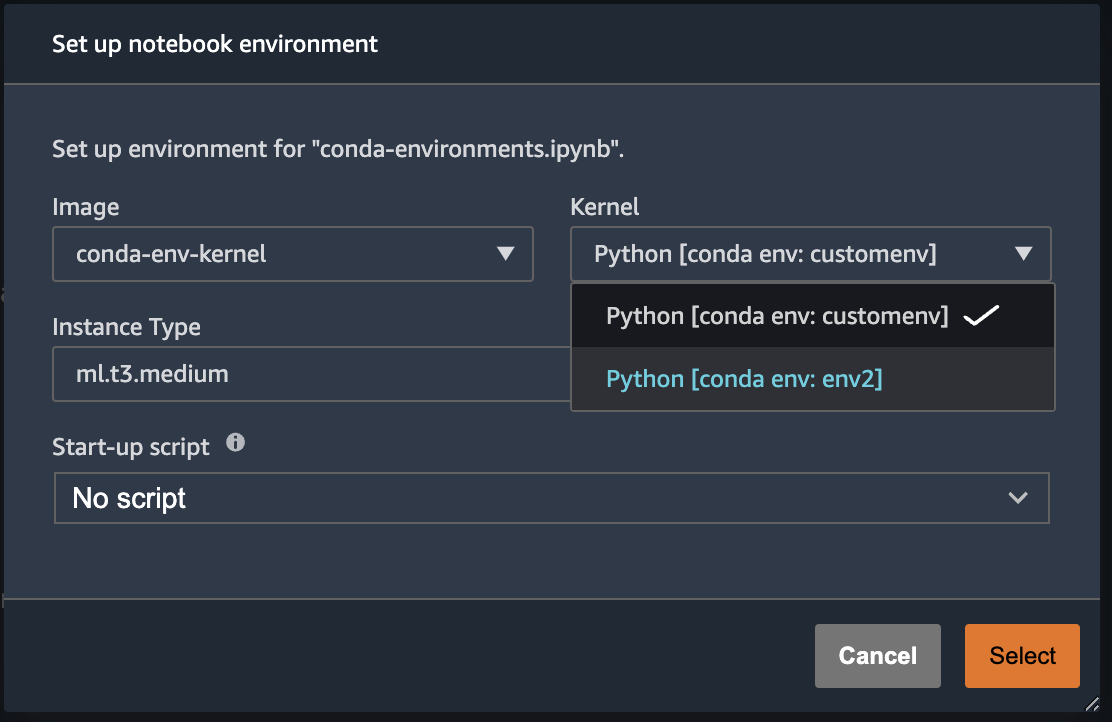Click the checkmark next to customenv kernel
Screen dimensions: 1112x722
point(981,316)
